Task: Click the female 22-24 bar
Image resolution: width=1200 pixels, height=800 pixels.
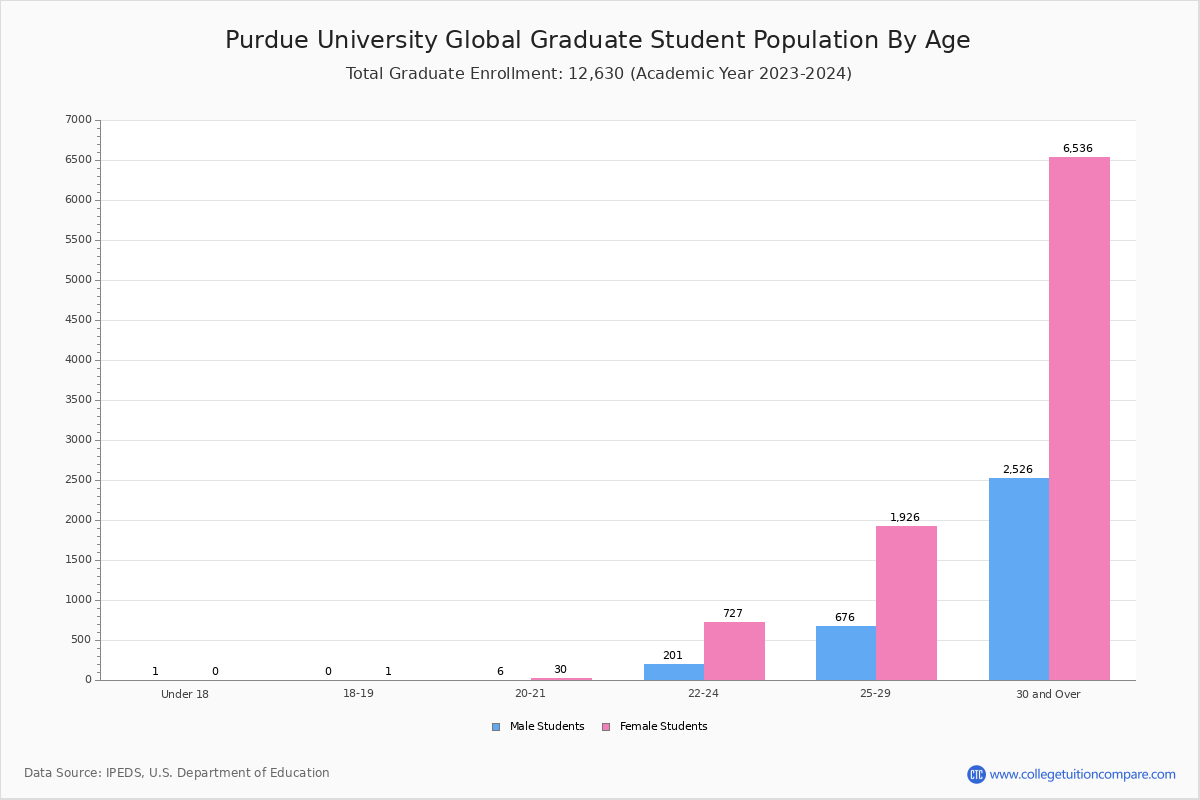Action: [734, 651]
